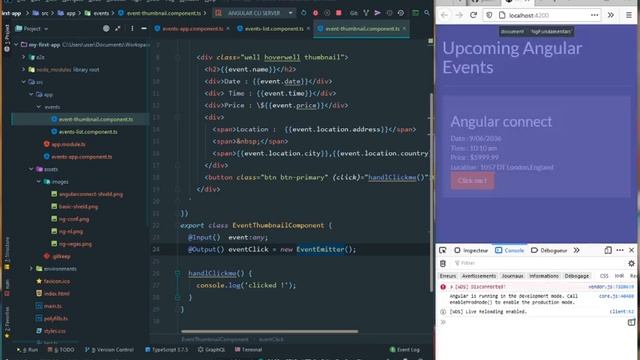Collapse the events folder in tree

pyautogui.click(x=39, y=107)
